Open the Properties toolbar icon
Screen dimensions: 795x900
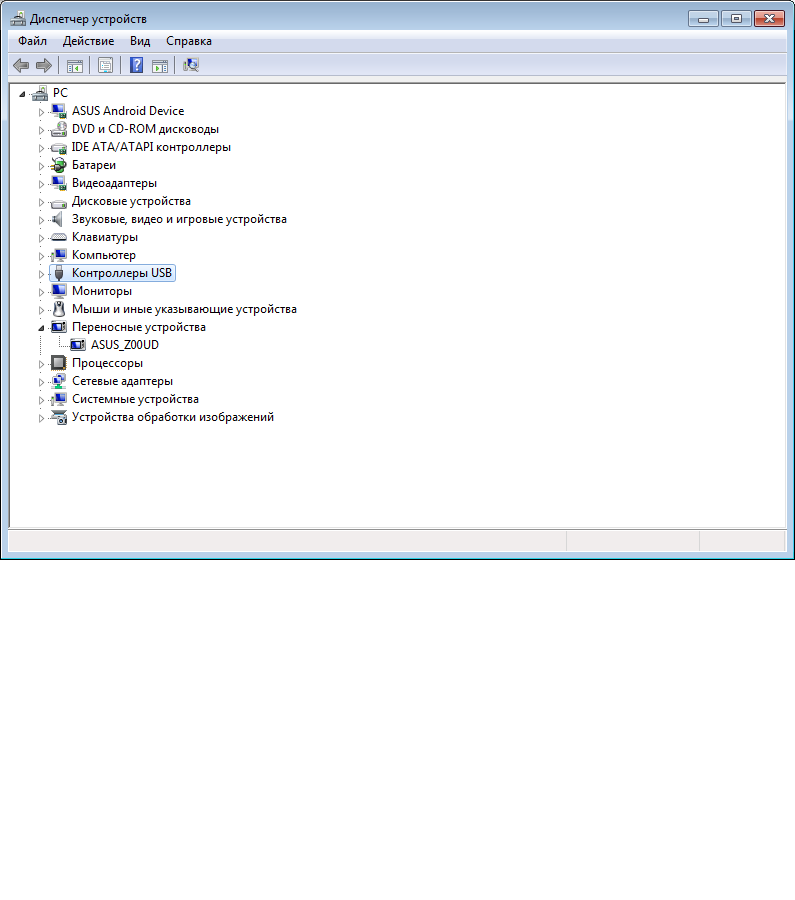[105, 65]
